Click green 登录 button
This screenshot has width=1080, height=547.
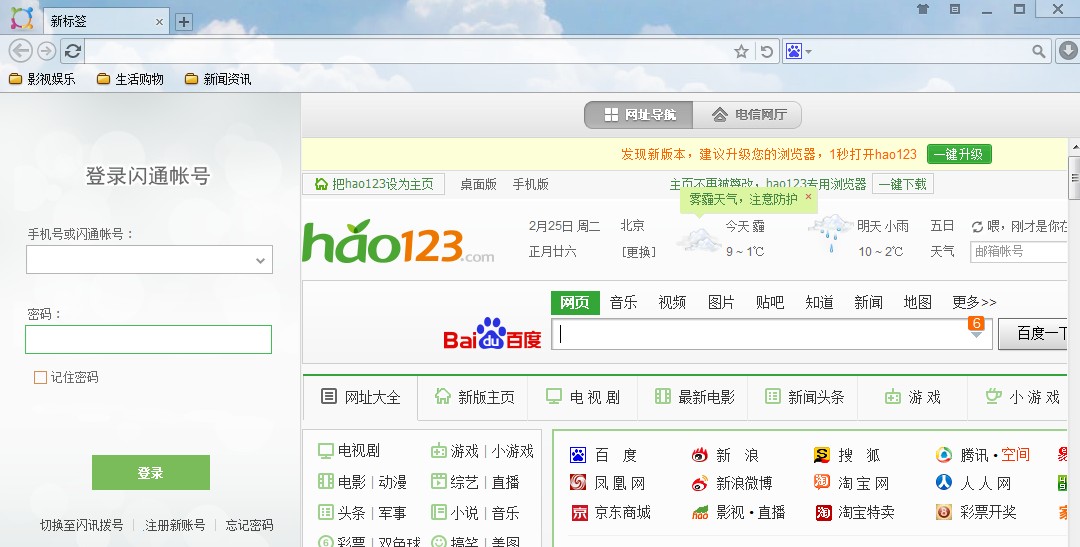point(151,473)
